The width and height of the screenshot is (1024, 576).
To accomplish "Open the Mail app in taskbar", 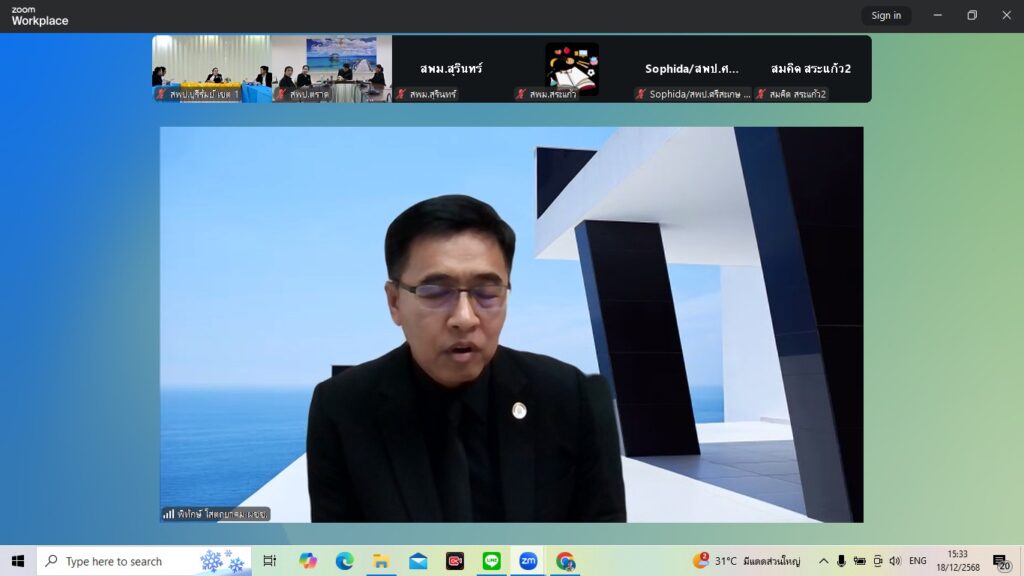I will click(x=418, y=561).
